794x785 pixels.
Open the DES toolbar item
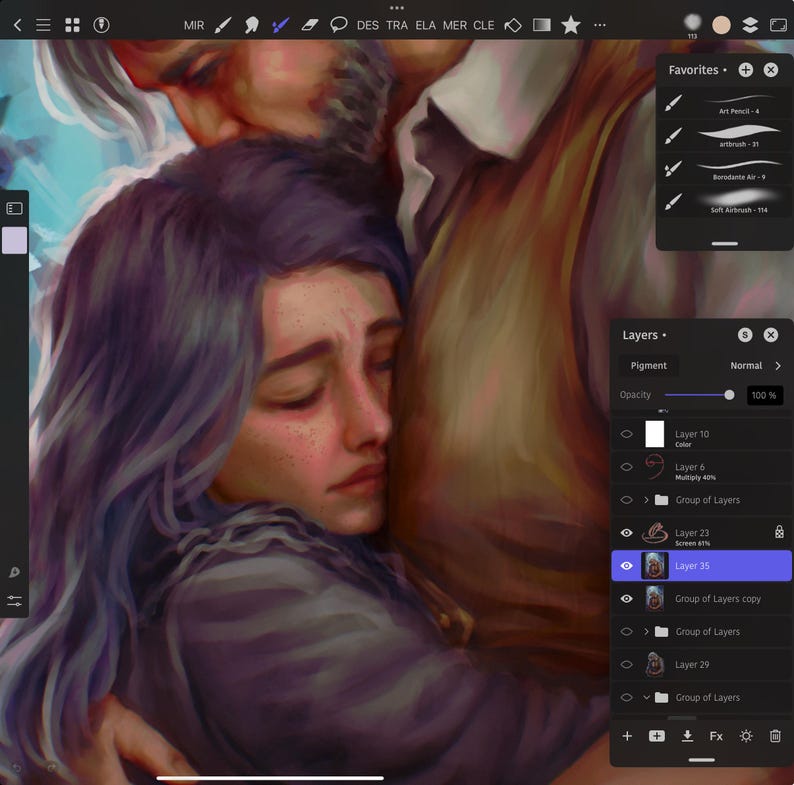pos(368,25)
